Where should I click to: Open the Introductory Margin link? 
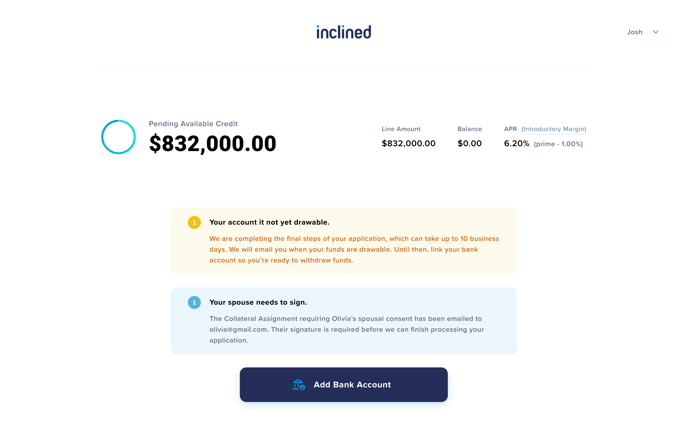(x=554, y=129)
